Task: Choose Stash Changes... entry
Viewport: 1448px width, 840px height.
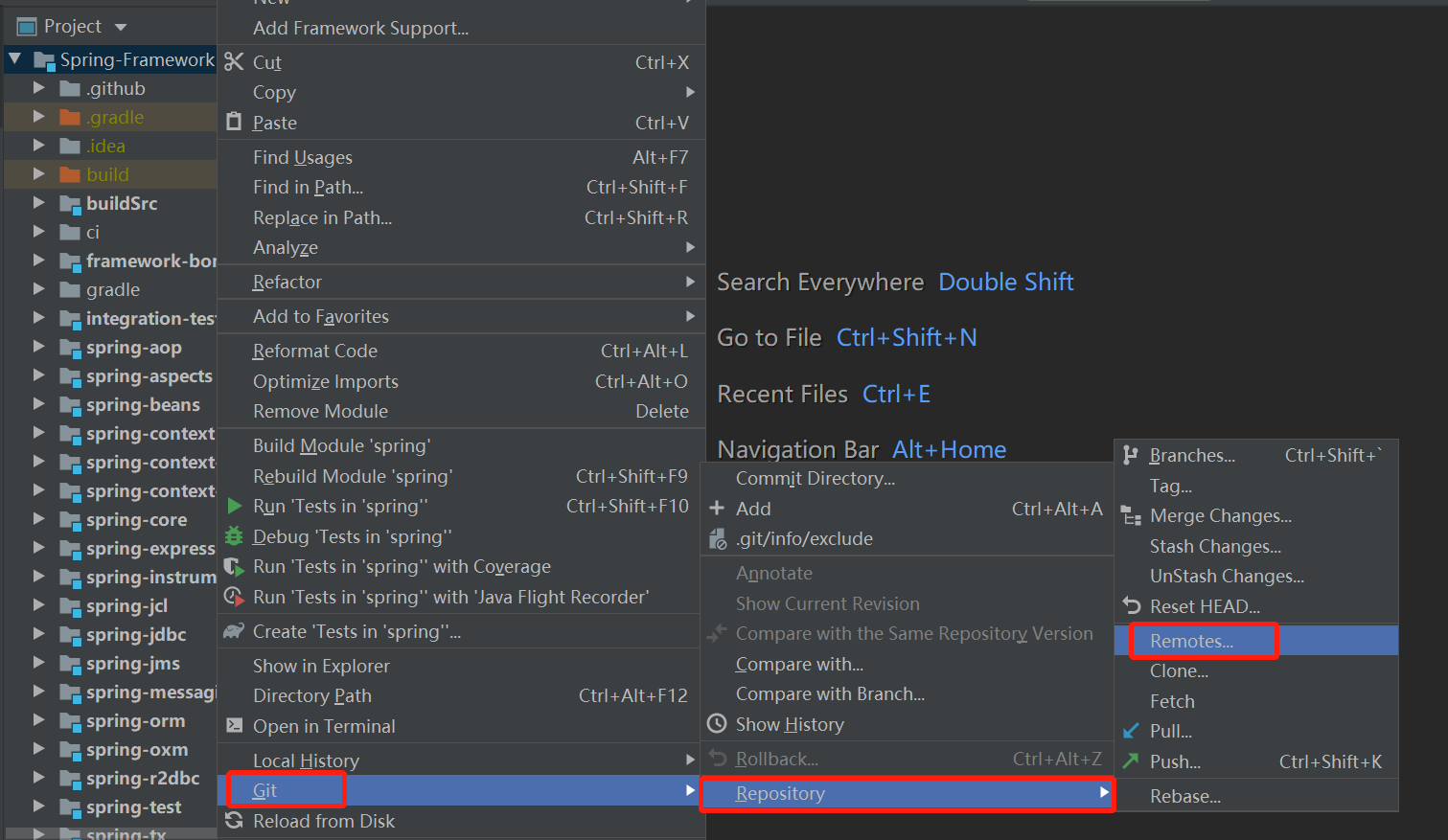Action: [1256, 546]
